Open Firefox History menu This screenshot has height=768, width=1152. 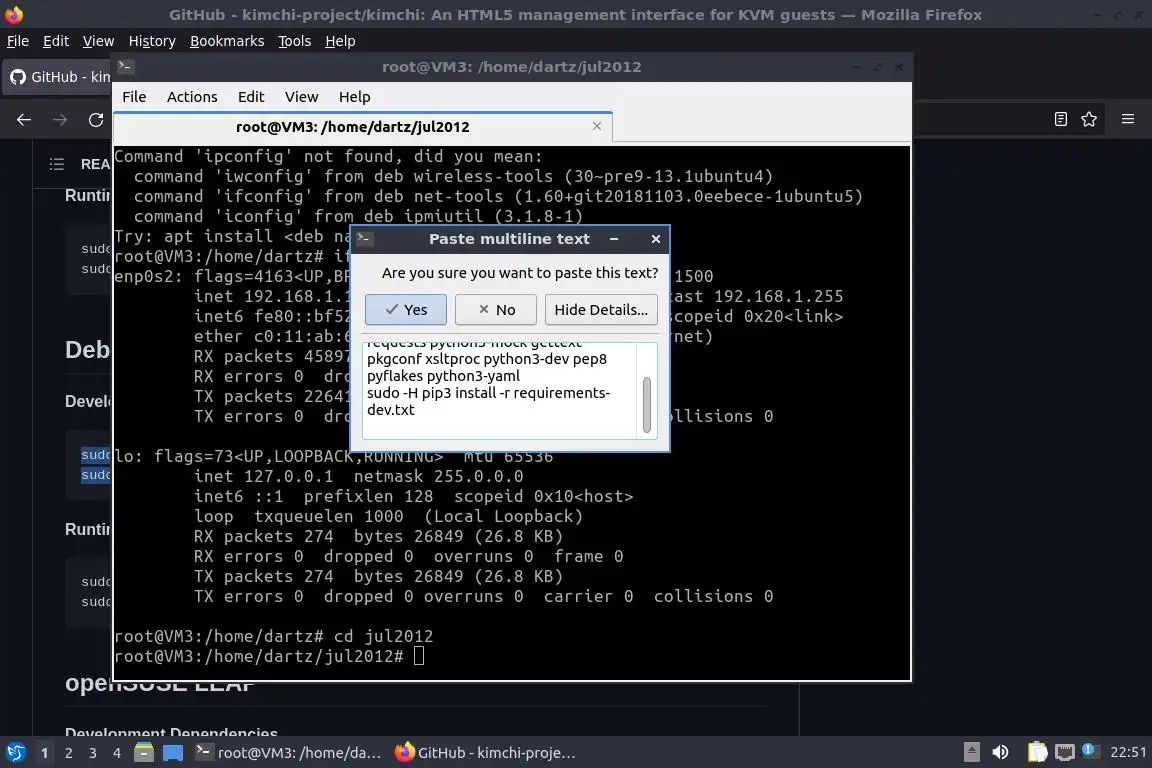[152, 41]
